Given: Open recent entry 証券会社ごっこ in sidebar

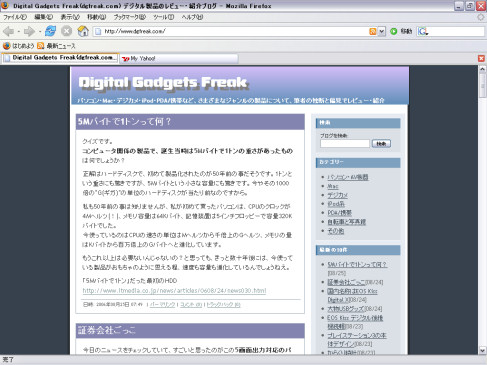Looking at the screenshot, I should click(346, 282).
